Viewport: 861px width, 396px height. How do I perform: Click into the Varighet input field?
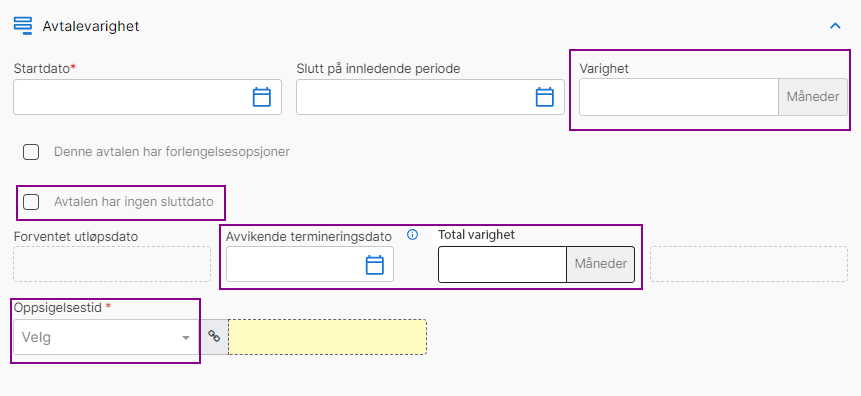679,97
